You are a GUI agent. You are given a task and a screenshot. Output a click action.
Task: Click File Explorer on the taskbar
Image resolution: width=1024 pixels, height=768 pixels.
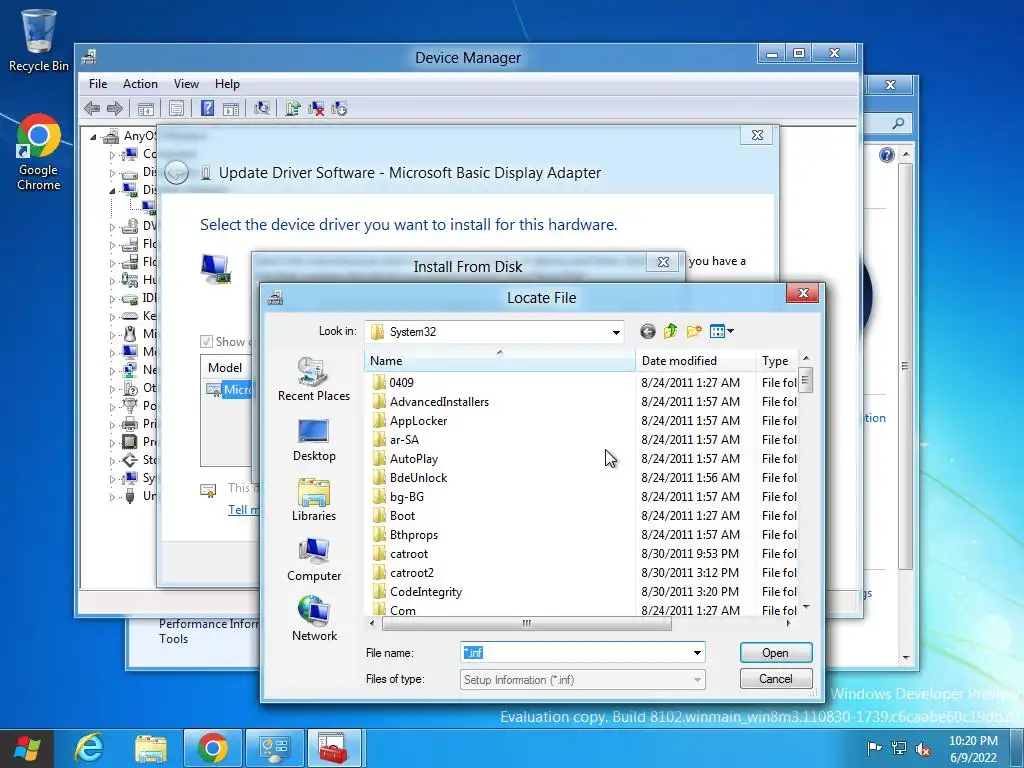point(151,748)
